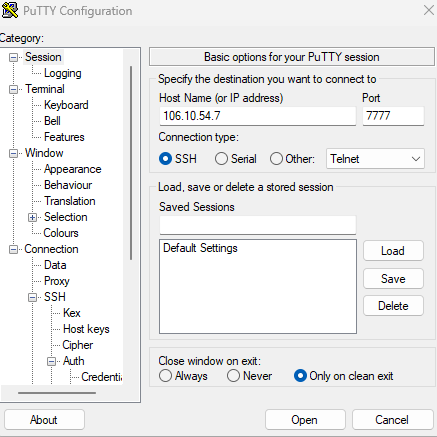Collapse the Auth tree node
This screenshot has width=437, height=437.
click(51, 361)
